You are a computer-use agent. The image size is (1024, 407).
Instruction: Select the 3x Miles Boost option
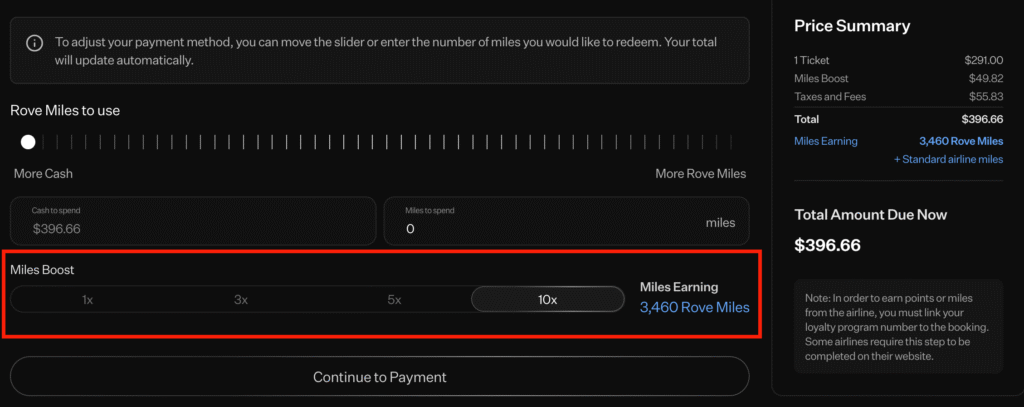(x=241, y=299)
